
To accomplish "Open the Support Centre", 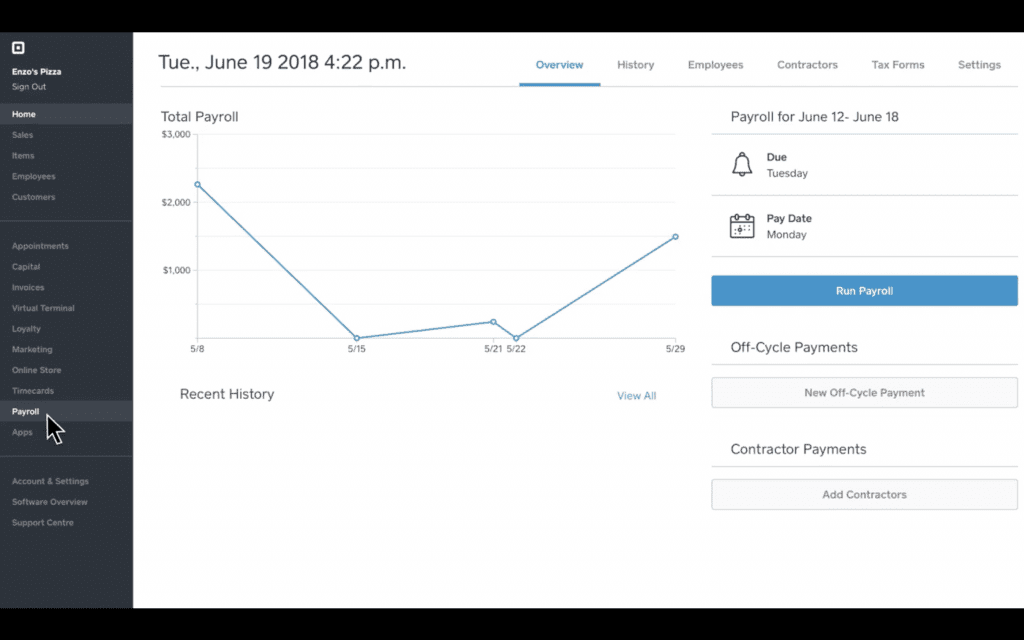I will 42,522.
